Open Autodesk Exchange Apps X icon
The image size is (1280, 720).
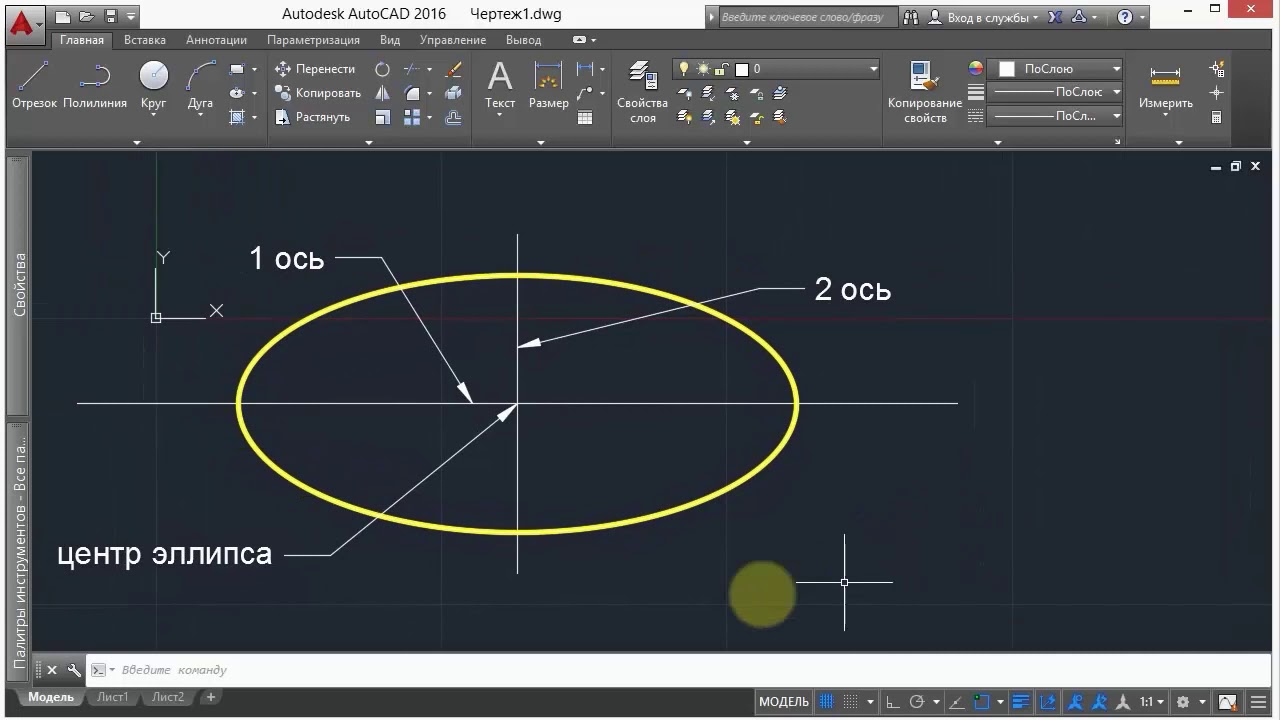[1055, 17]
